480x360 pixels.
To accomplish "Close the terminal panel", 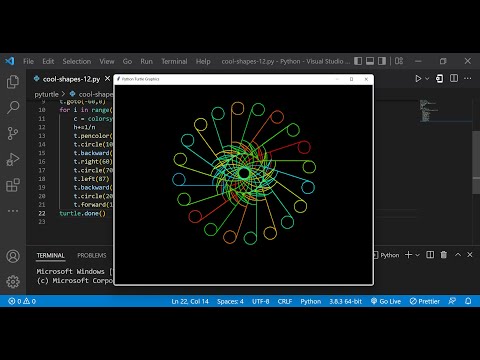I will click(x=470, y=255).
